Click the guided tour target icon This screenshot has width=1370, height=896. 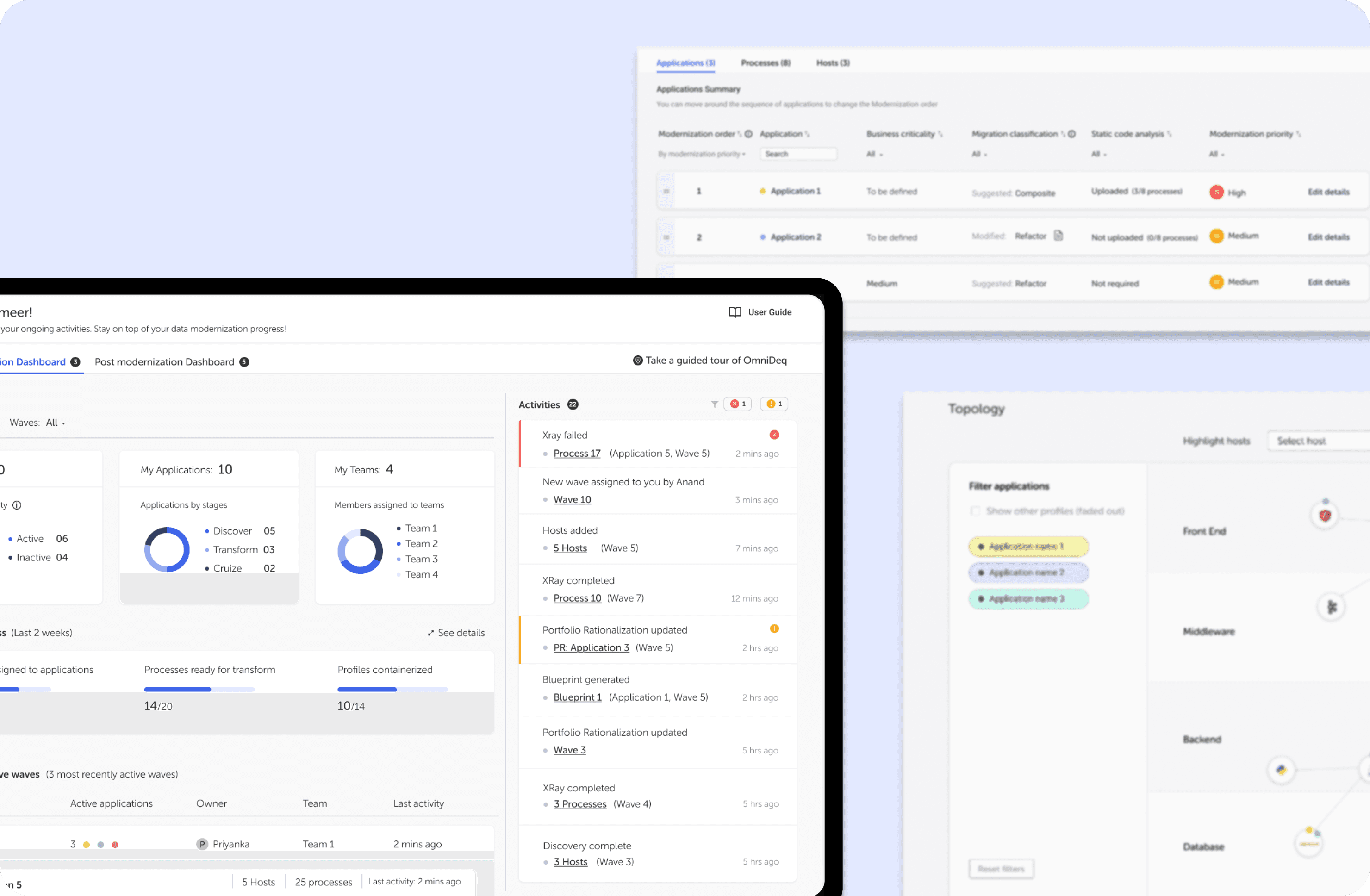637,360
